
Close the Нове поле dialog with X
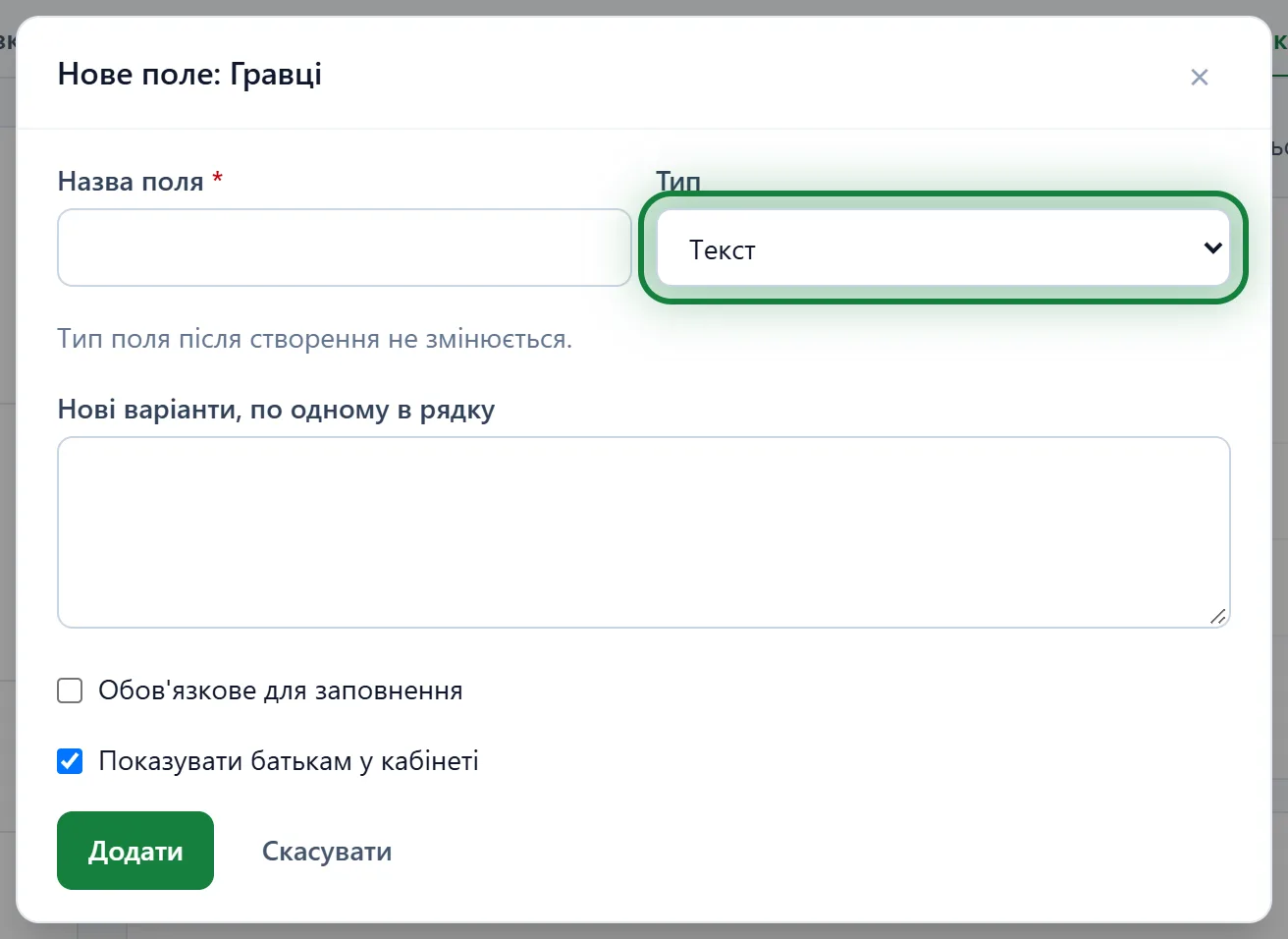point(1199,78)
